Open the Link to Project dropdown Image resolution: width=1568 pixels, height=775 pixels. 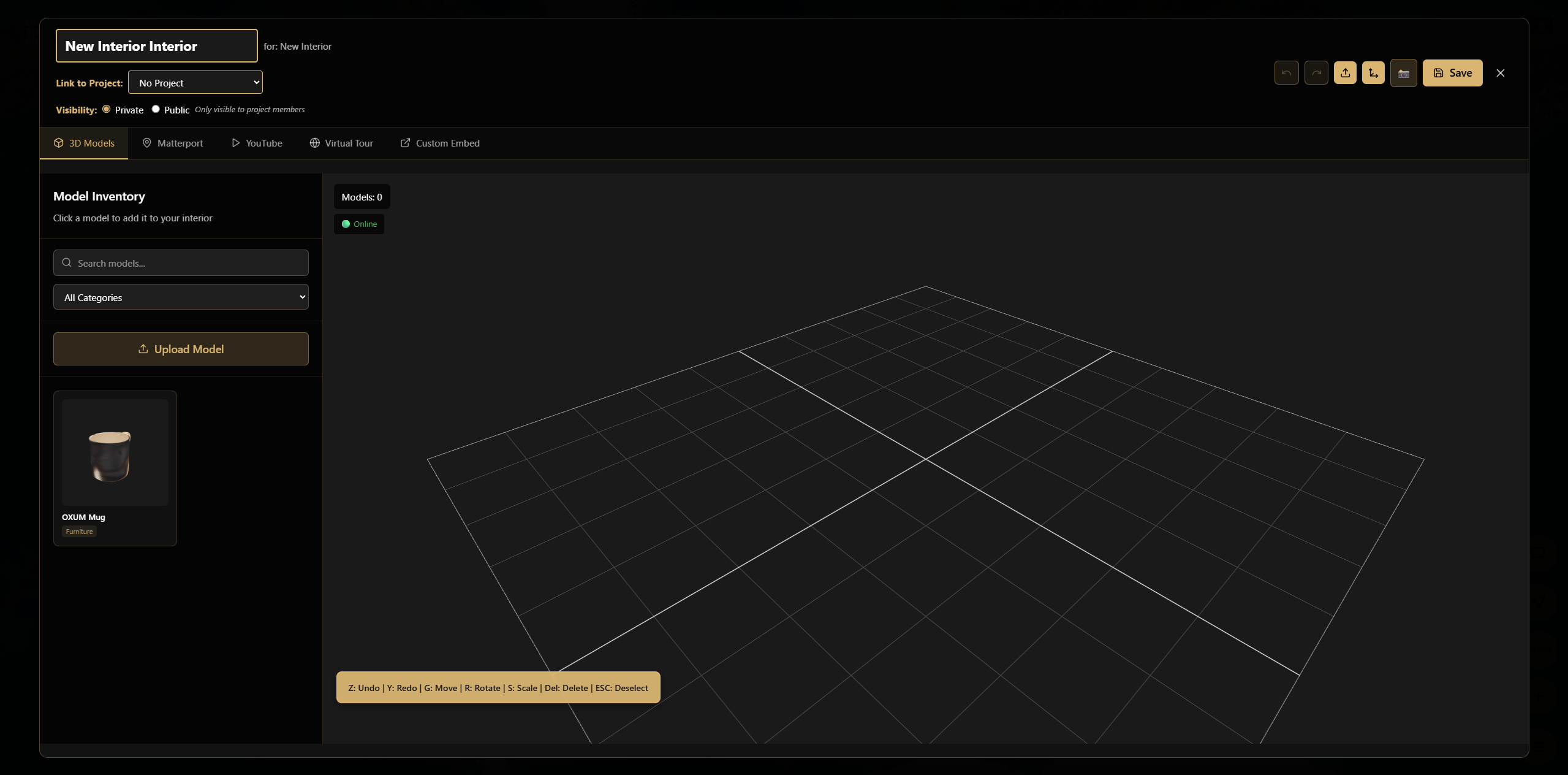195,82
